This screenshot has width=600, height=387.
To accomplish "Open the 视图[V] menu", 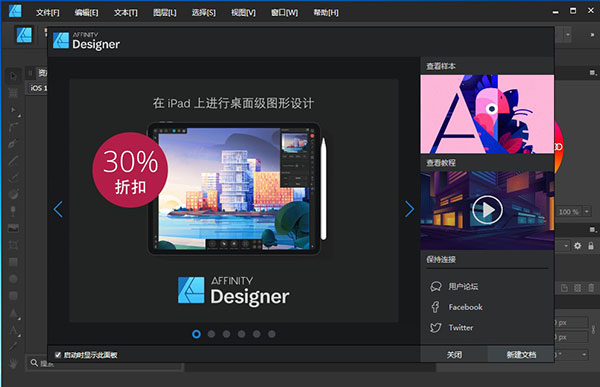I will (243, 13).
